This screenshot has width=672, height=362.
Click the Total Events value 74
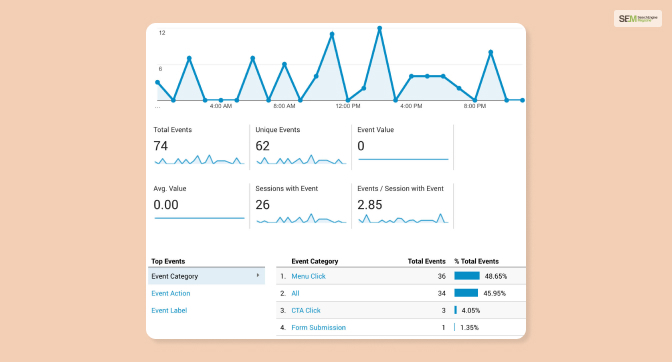coord(161,146)
